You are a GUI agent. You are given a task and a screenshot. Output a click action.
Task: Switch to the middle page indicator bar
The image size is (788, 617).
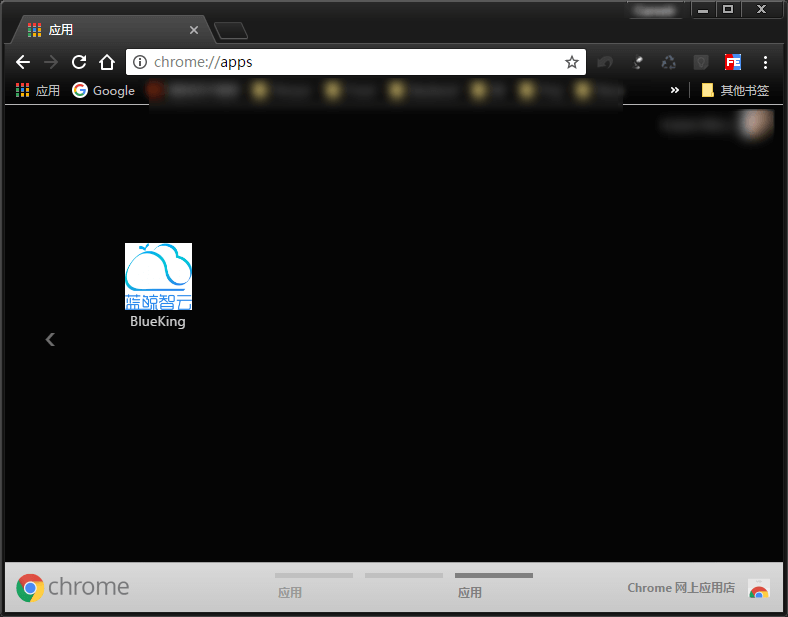404,576
